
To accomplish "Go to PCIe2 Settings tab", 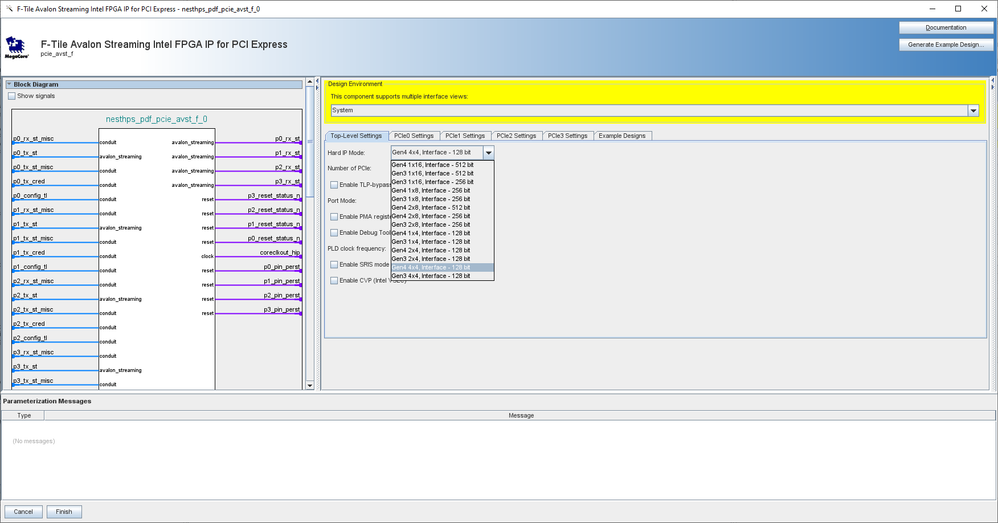I will coord(516,136).
